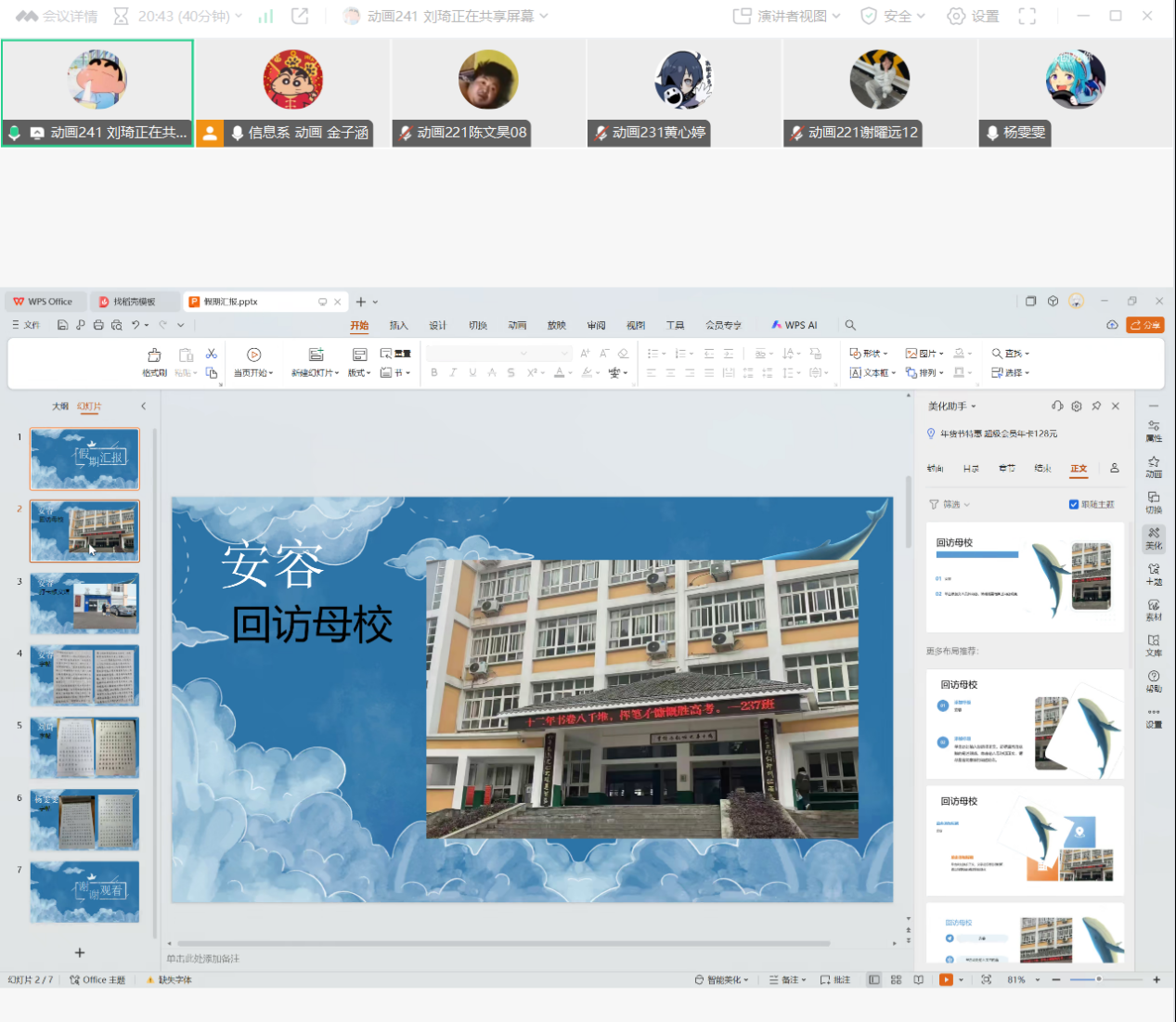Click the 新建幻灯片 new slide icon
The height and width of the screenshot is (1022, 1176).
[x=316, y=356]
